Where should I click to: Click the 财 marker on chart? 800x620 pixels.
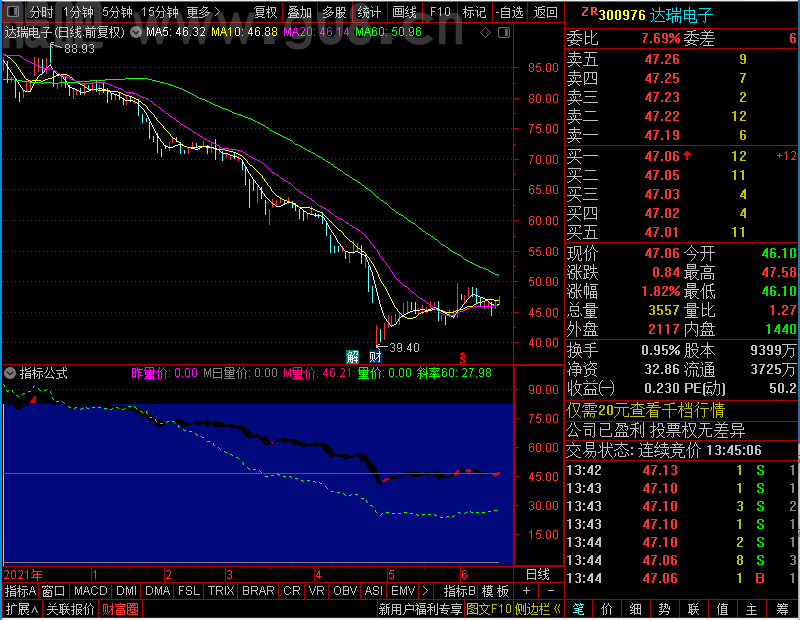(376, 356)
